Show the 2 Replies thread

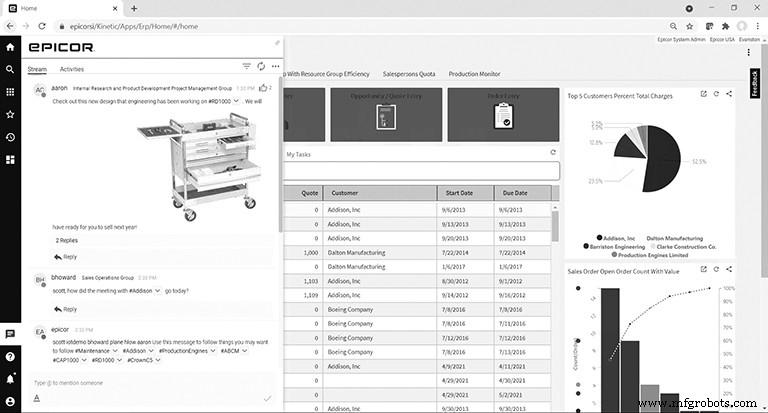point(67,240)
